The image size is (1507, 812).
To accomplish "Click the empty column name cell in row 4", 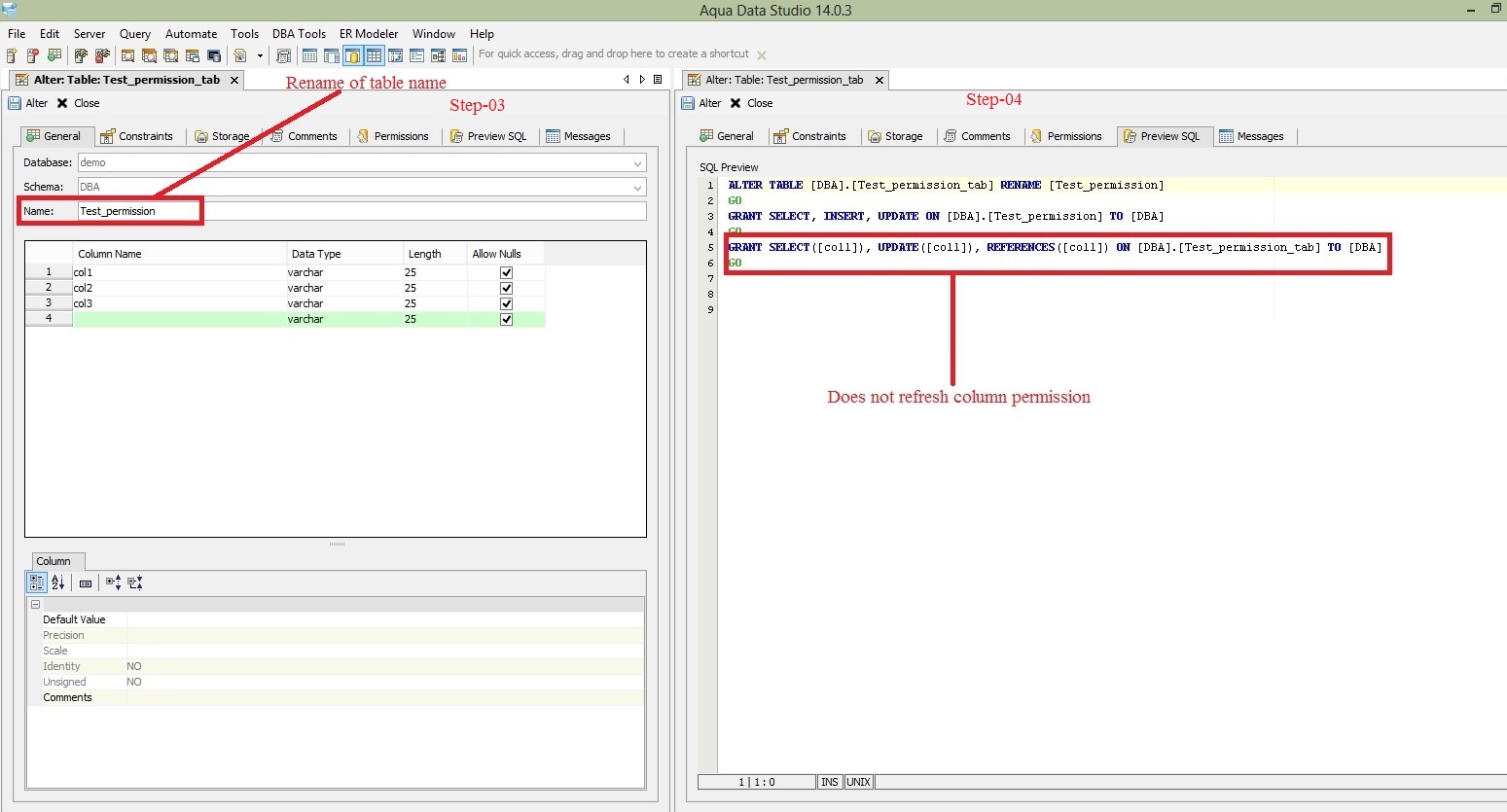I will tap(179, 319).
